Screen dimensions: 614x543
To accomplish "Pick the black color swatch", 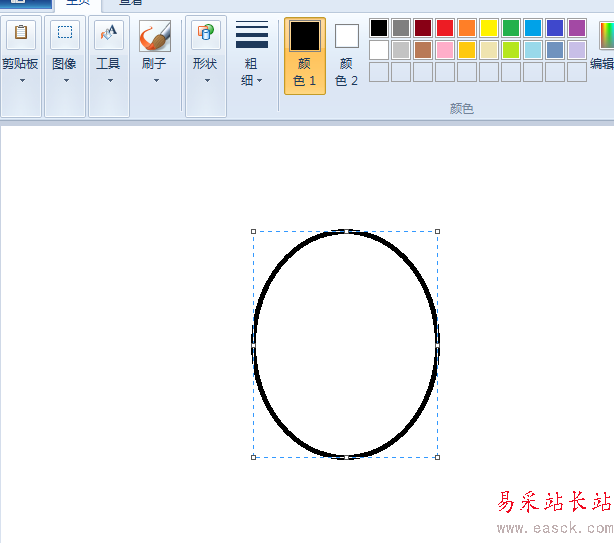I will [x=379, y=28].
